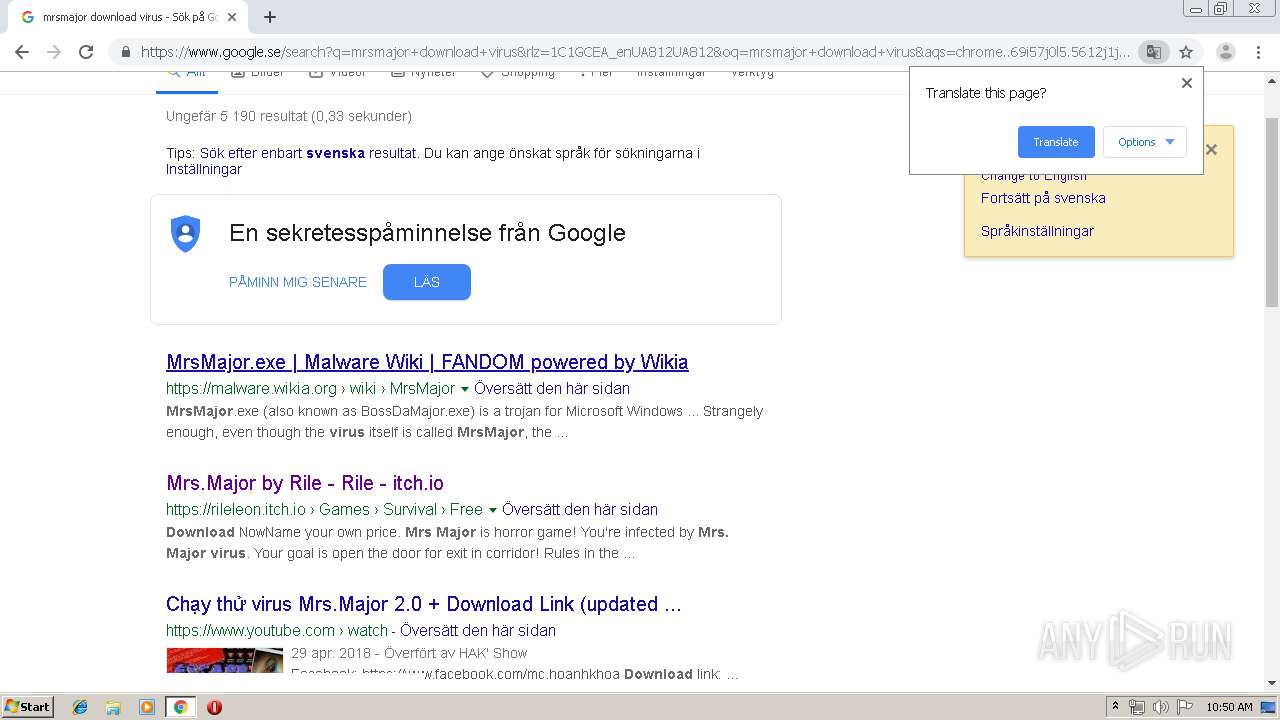Click Sök efter enbart svenska resultat link
The height and width of the screenshot is (720, 1280).
click(308, 153)
